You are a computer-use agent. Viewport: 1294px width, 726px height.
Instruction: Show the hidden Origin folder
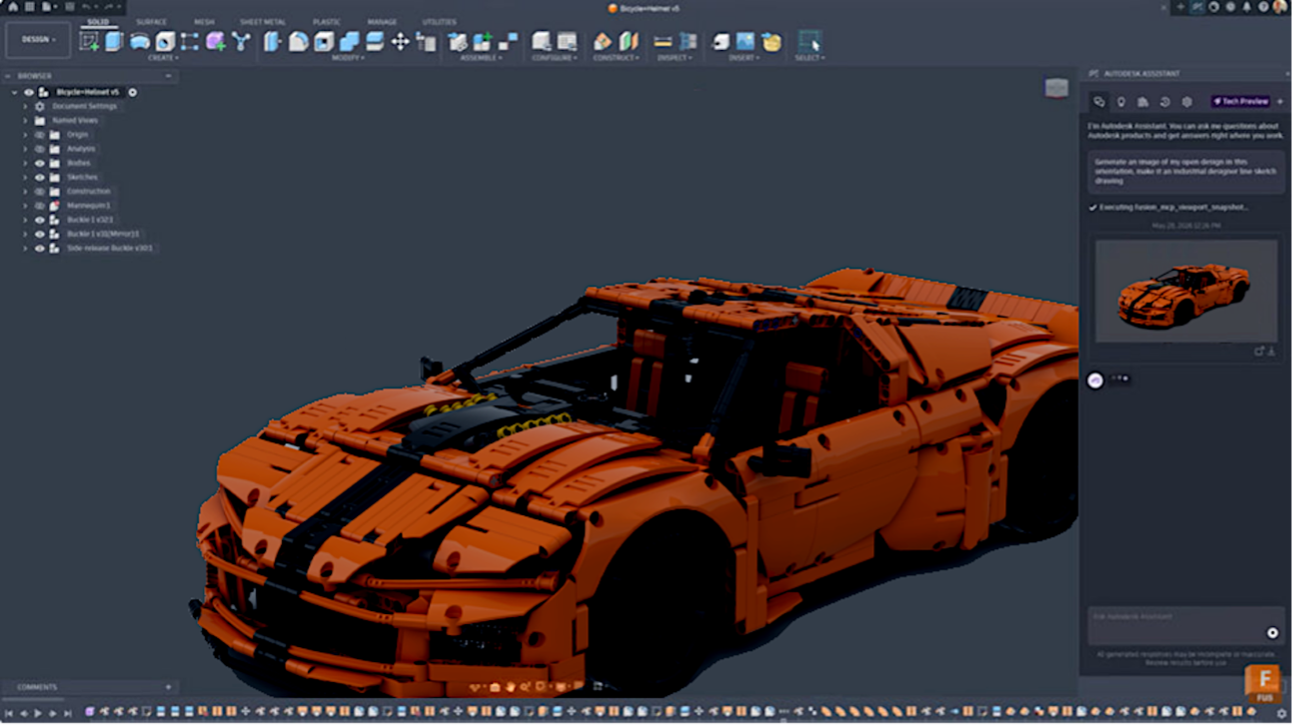click(x=40, y=134)
